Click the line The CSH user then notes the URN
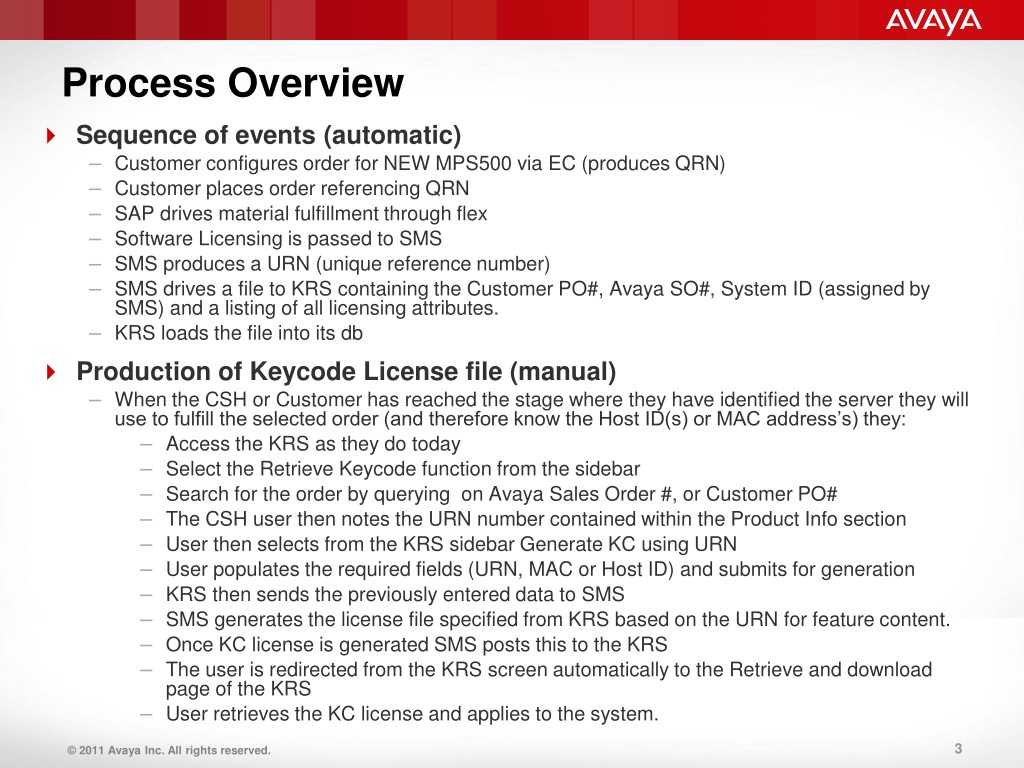This screenshot has height=768, width=1024. (536, 519)
